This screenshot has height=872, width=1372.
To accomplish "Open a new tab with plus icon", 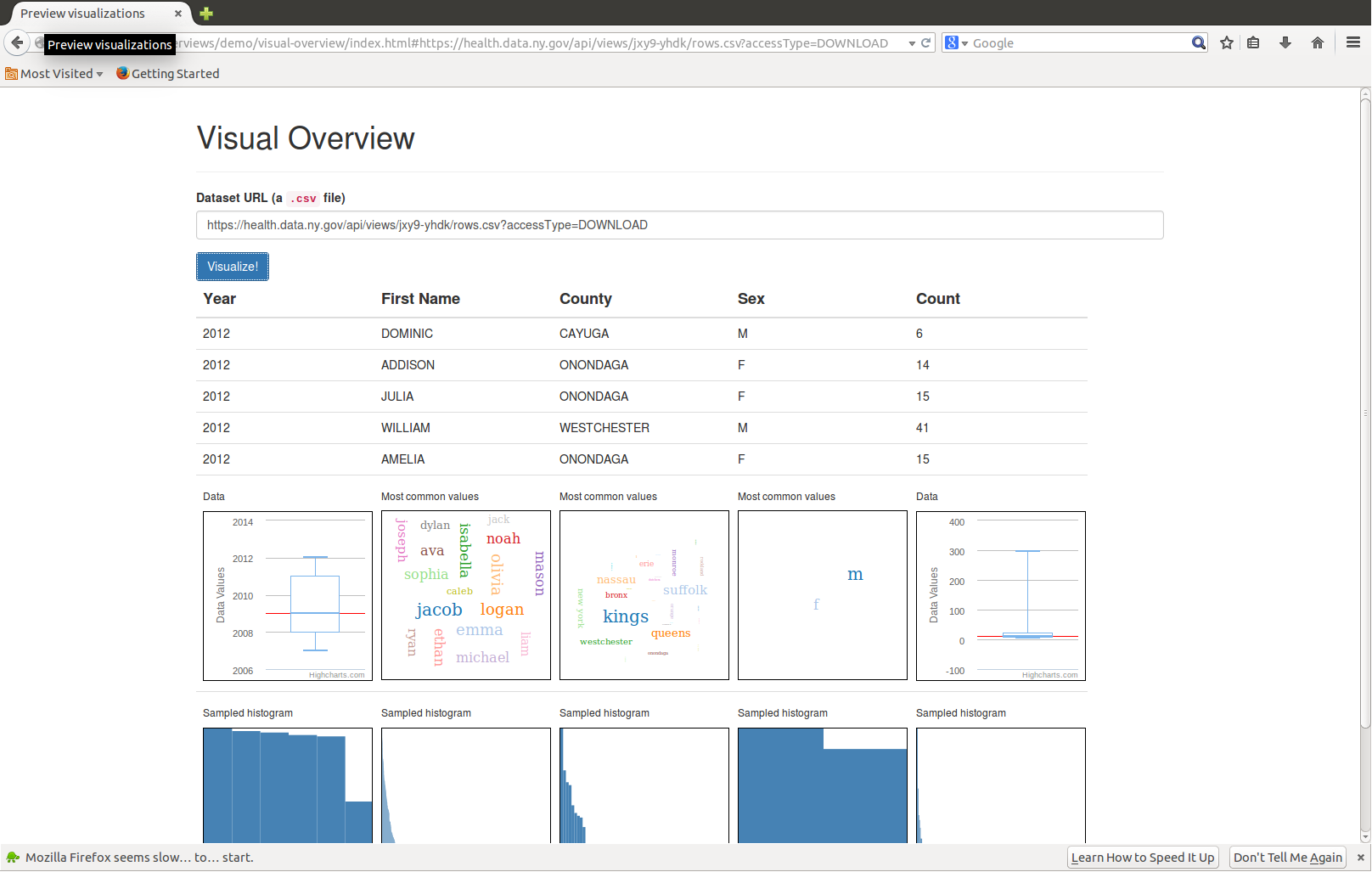I will click(206, 14).
